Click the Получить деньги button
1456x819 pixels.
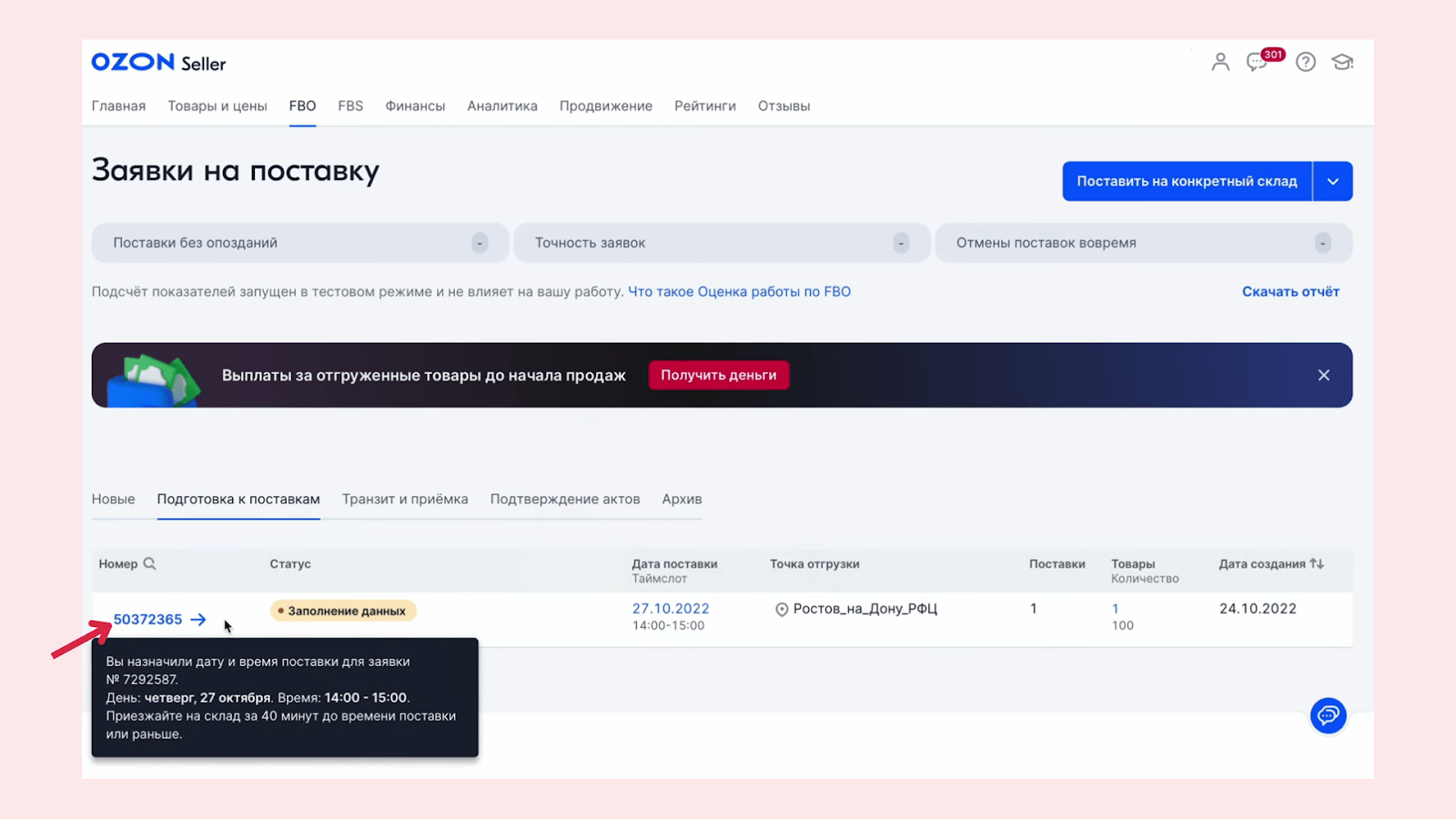pos(719,375)
